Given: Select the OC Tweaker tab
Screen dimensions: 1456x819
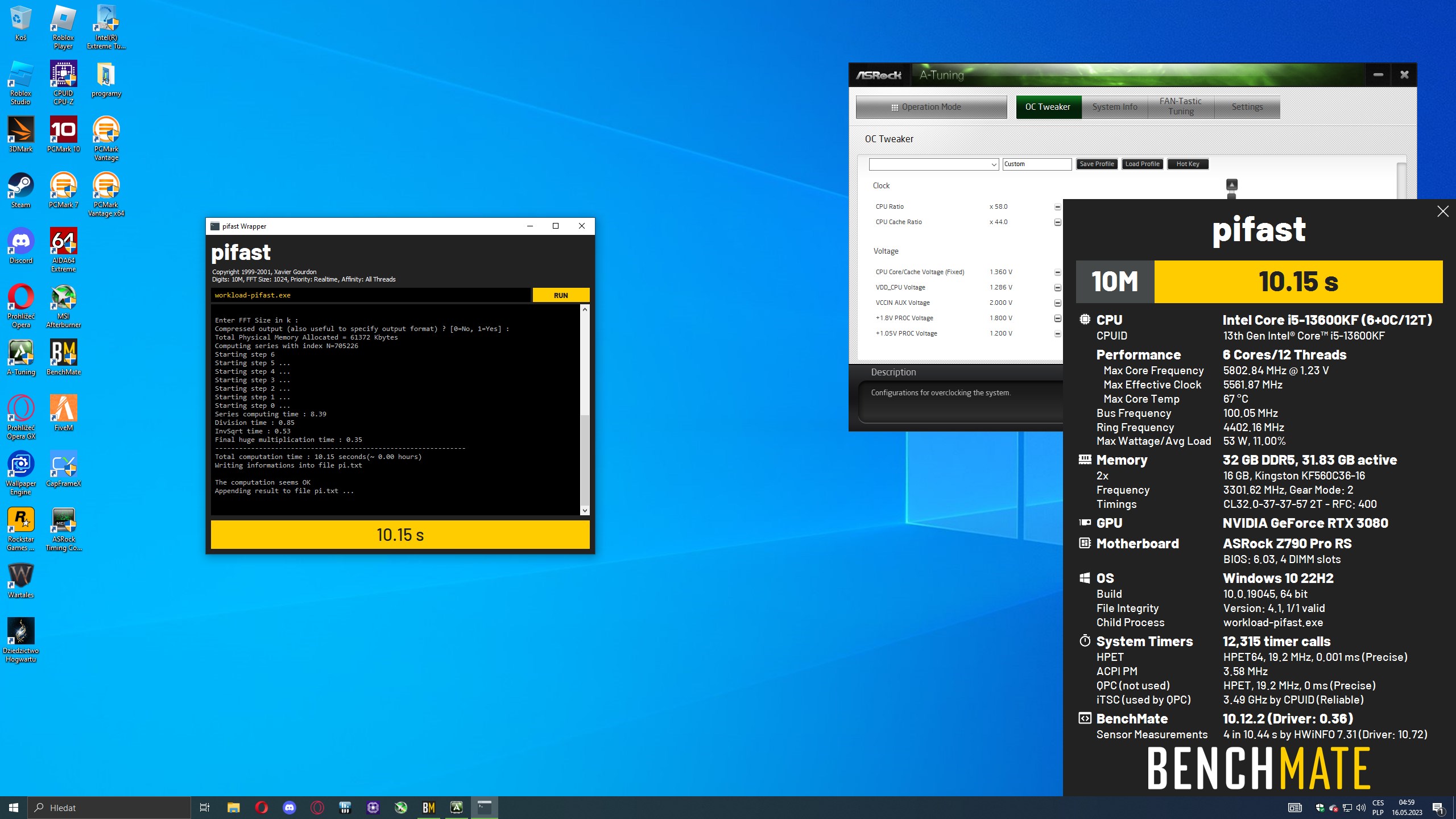Looking at the screenshot, I should (x=1048, y=107).
